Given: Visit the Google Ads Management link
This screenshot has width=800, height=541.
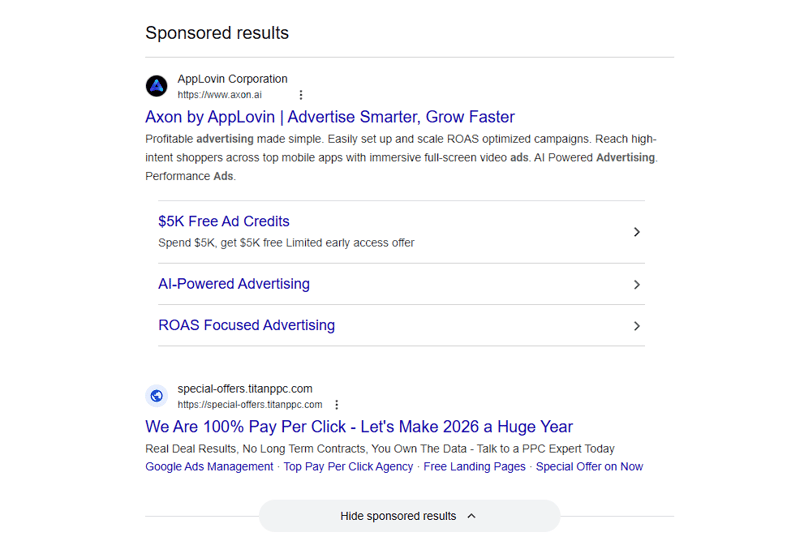Looking at the screenshot, I should [x=209, y=467].
